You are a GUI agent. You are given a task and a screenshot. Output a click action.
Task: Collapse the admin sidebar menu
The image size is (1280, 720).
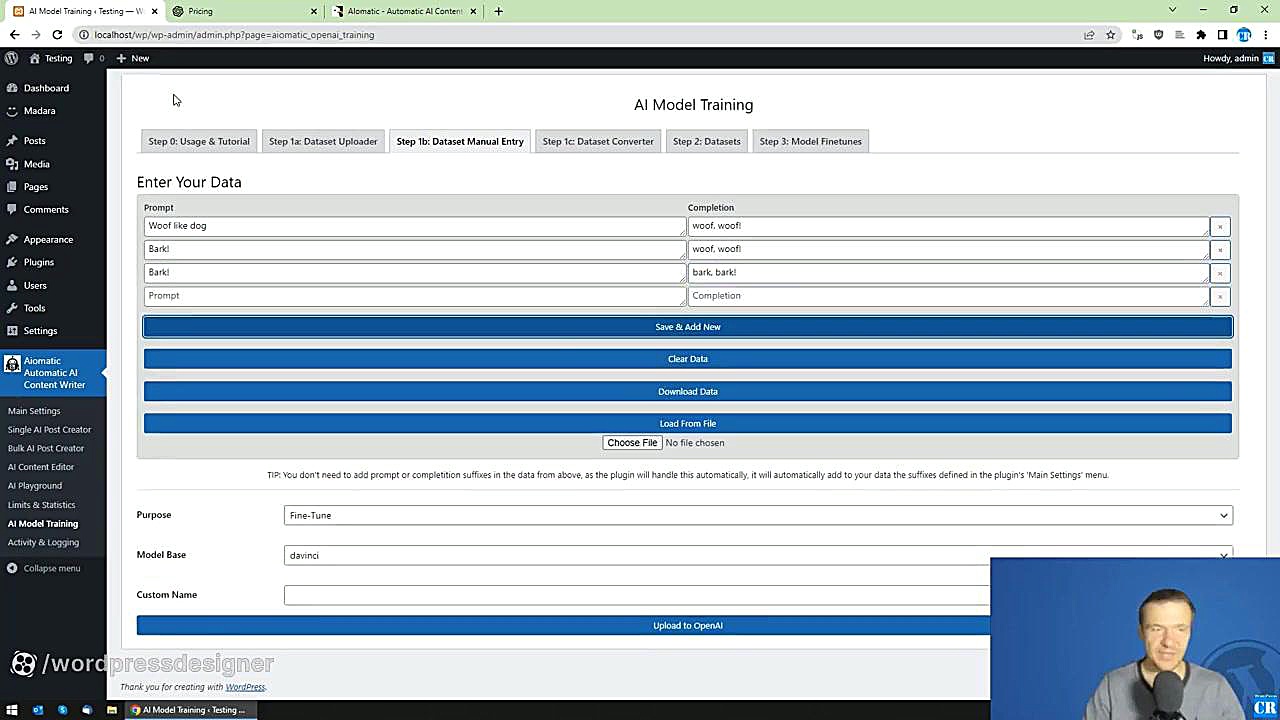[43, 568]
